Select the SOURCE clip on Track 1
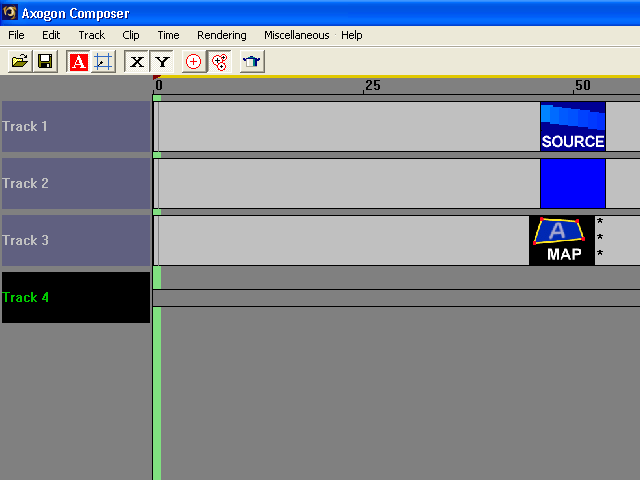Screen dimensions: 640x480 click(573, 127)
